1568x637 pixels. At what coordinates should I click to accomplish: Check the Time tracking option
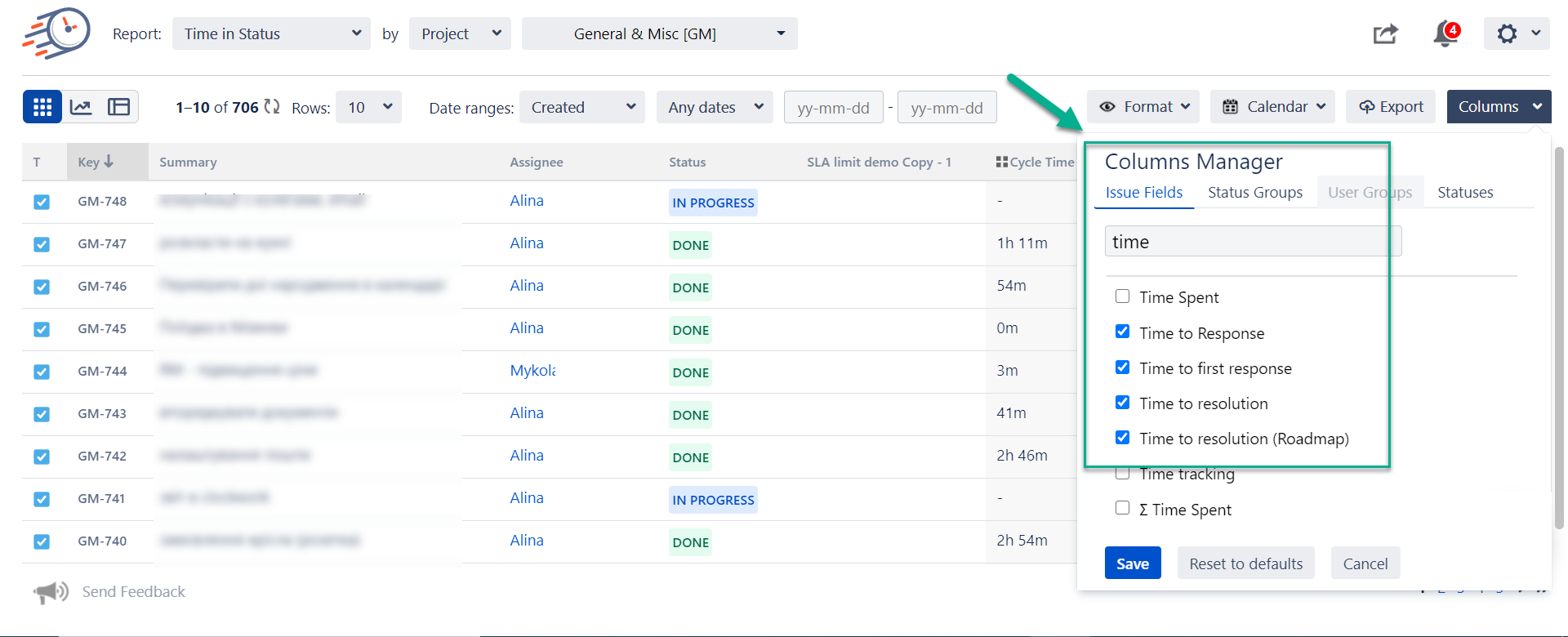click(x=1123, y=474)
